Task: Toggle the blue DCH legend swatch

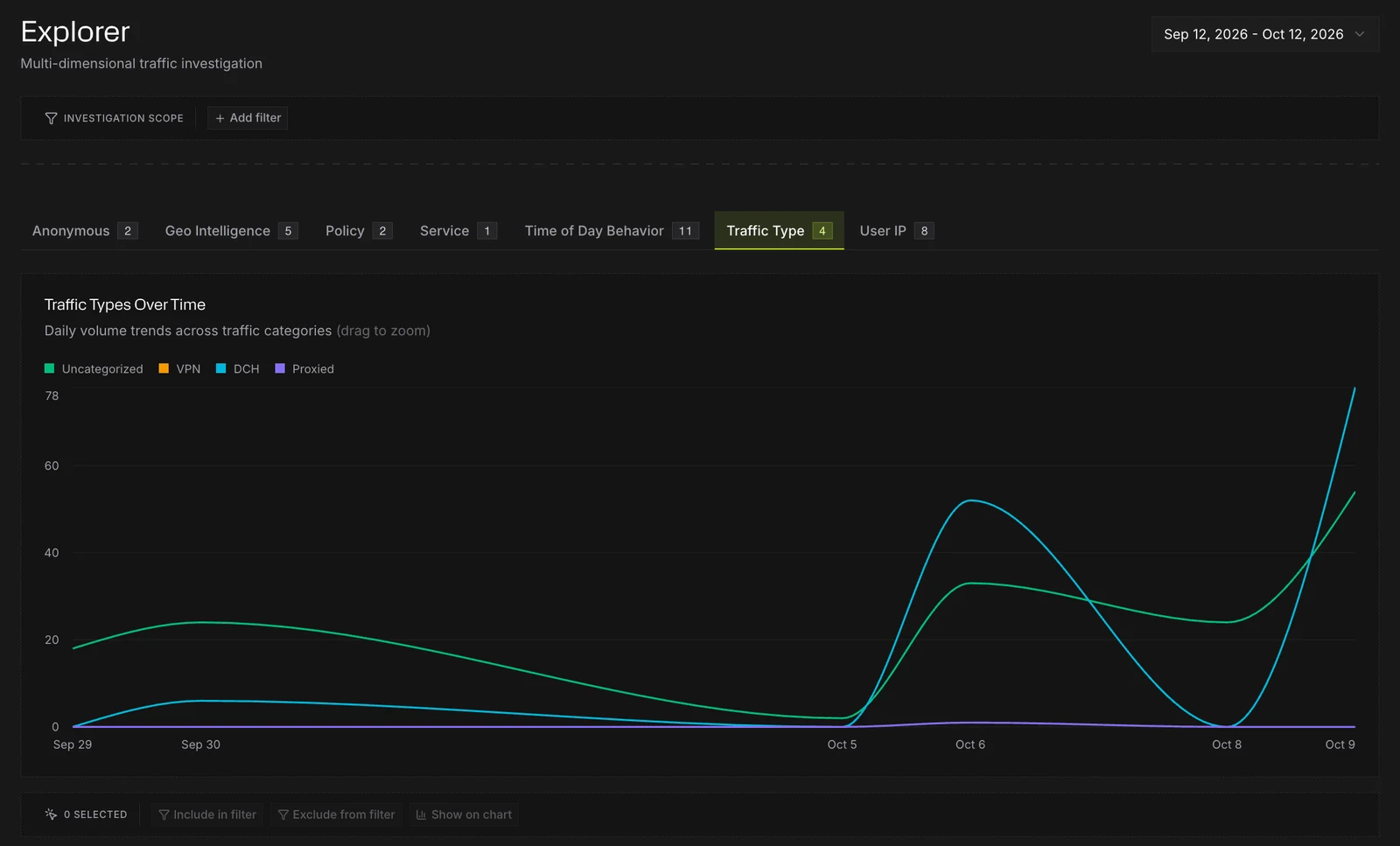Action: click(221, 368)
